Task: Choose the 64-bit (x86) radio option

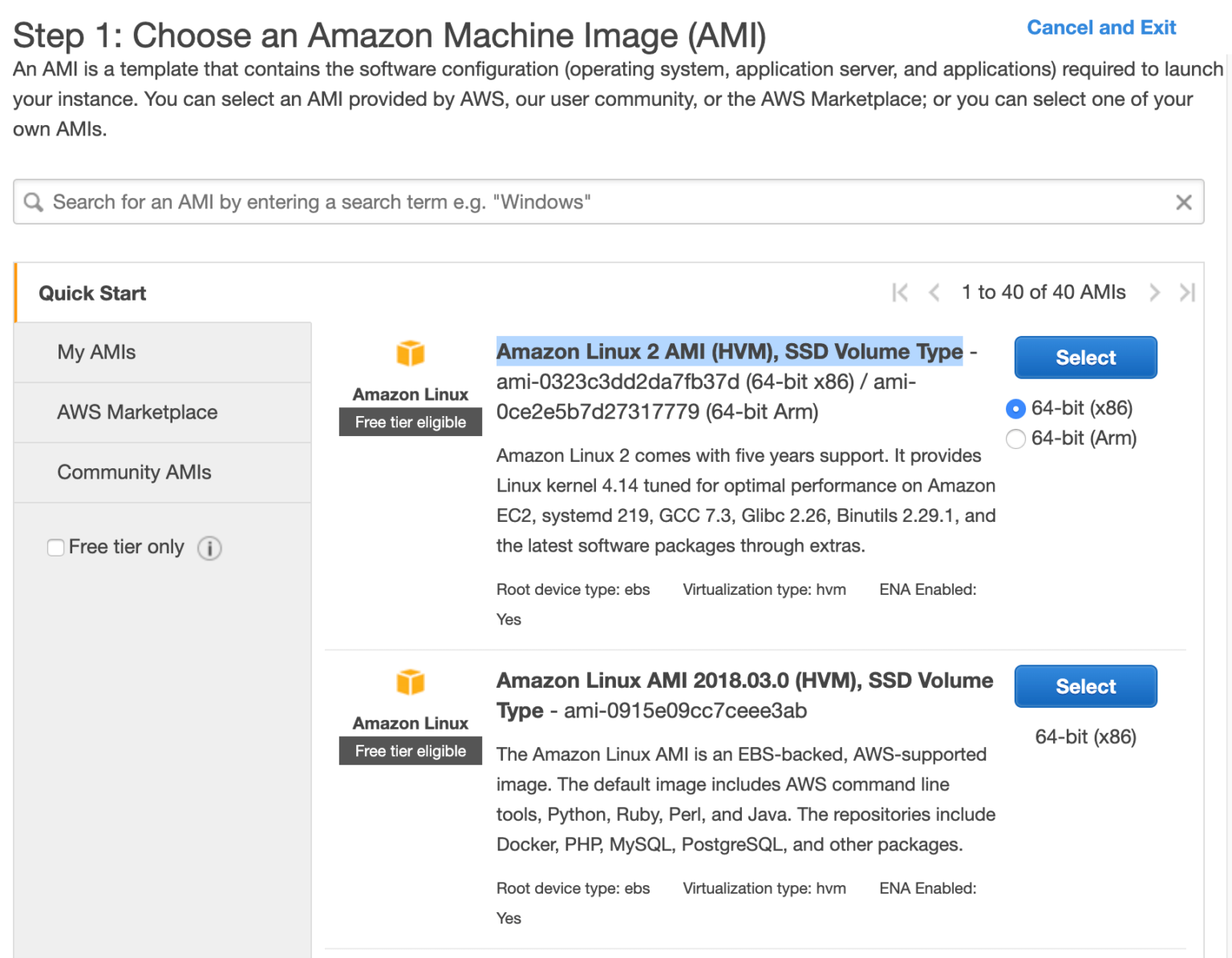Action: [1015, 409]
